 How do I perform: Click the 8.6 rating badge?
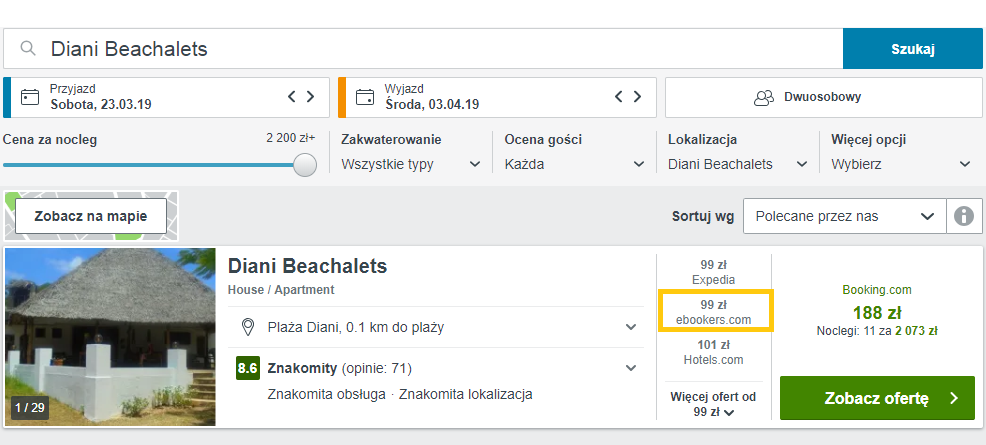tap(248, 368)
